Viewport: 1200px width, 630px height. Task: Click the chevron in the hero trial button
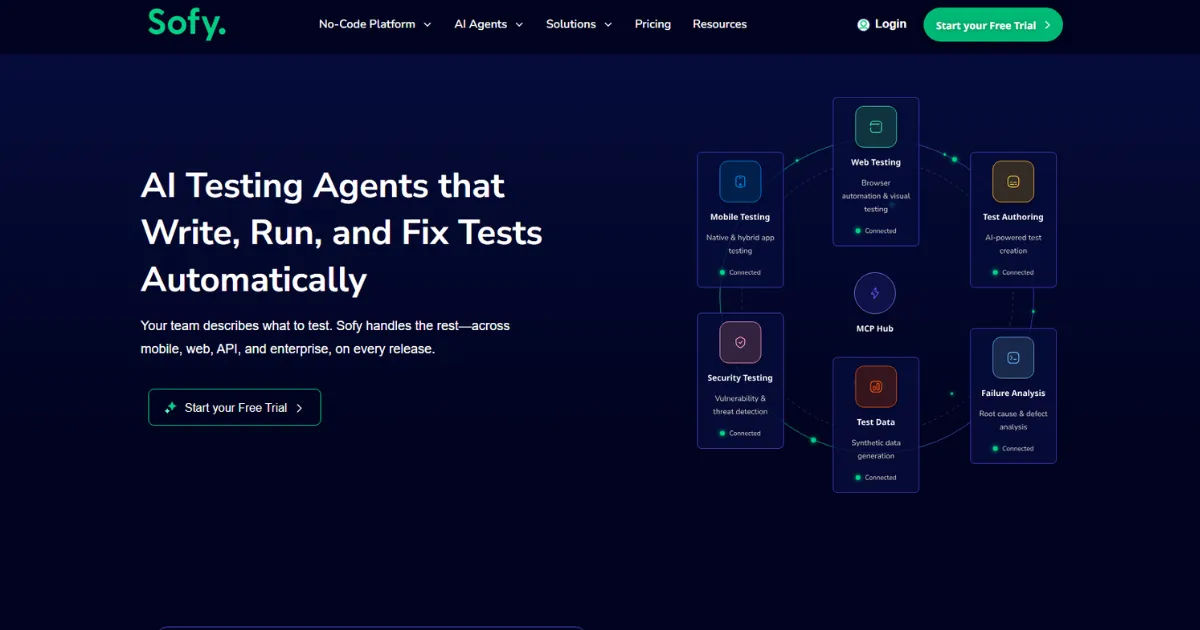299,408
